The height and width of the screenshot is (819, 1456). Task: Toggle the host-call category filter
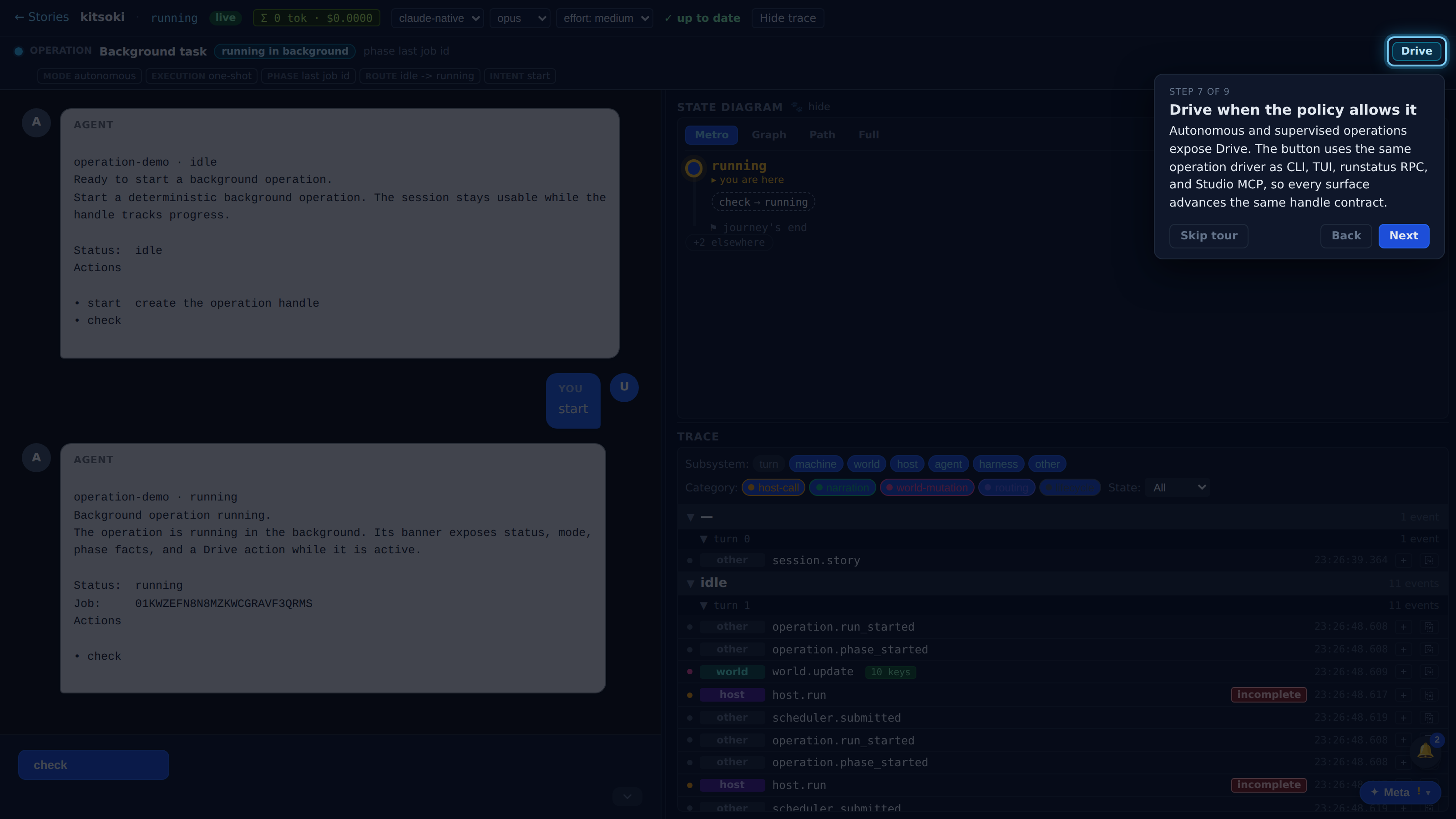click(x=773, y=488)
